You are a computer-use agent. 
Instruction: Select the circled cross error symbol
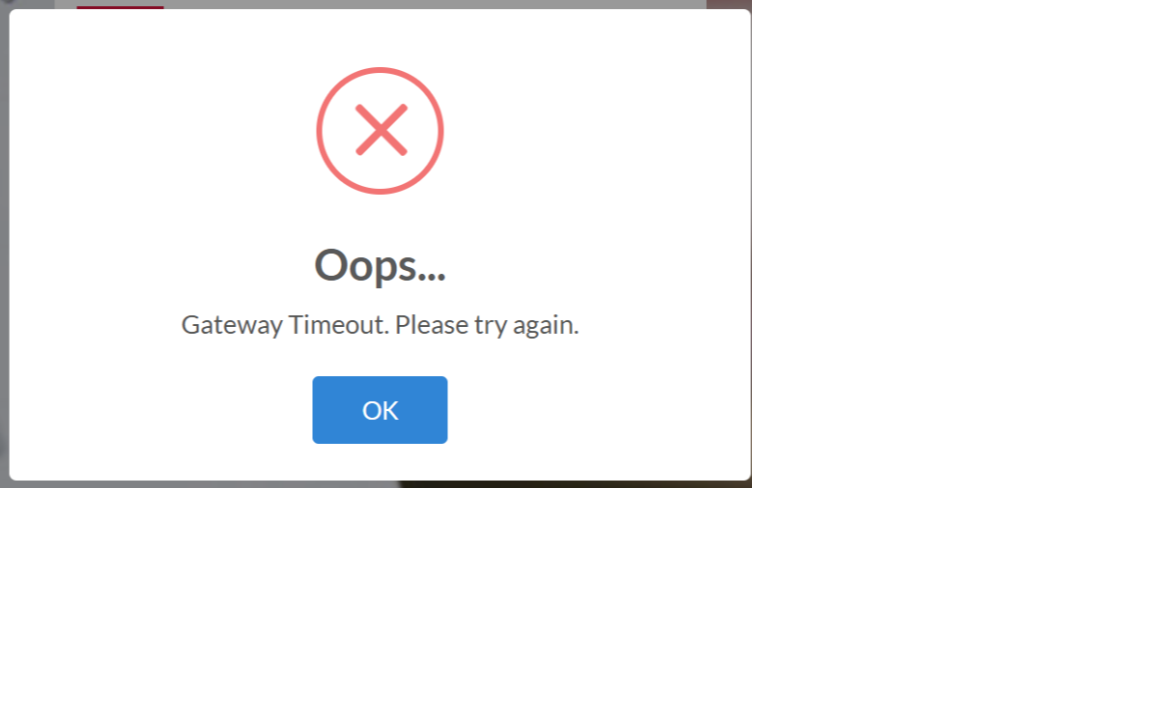coord(380,131)
